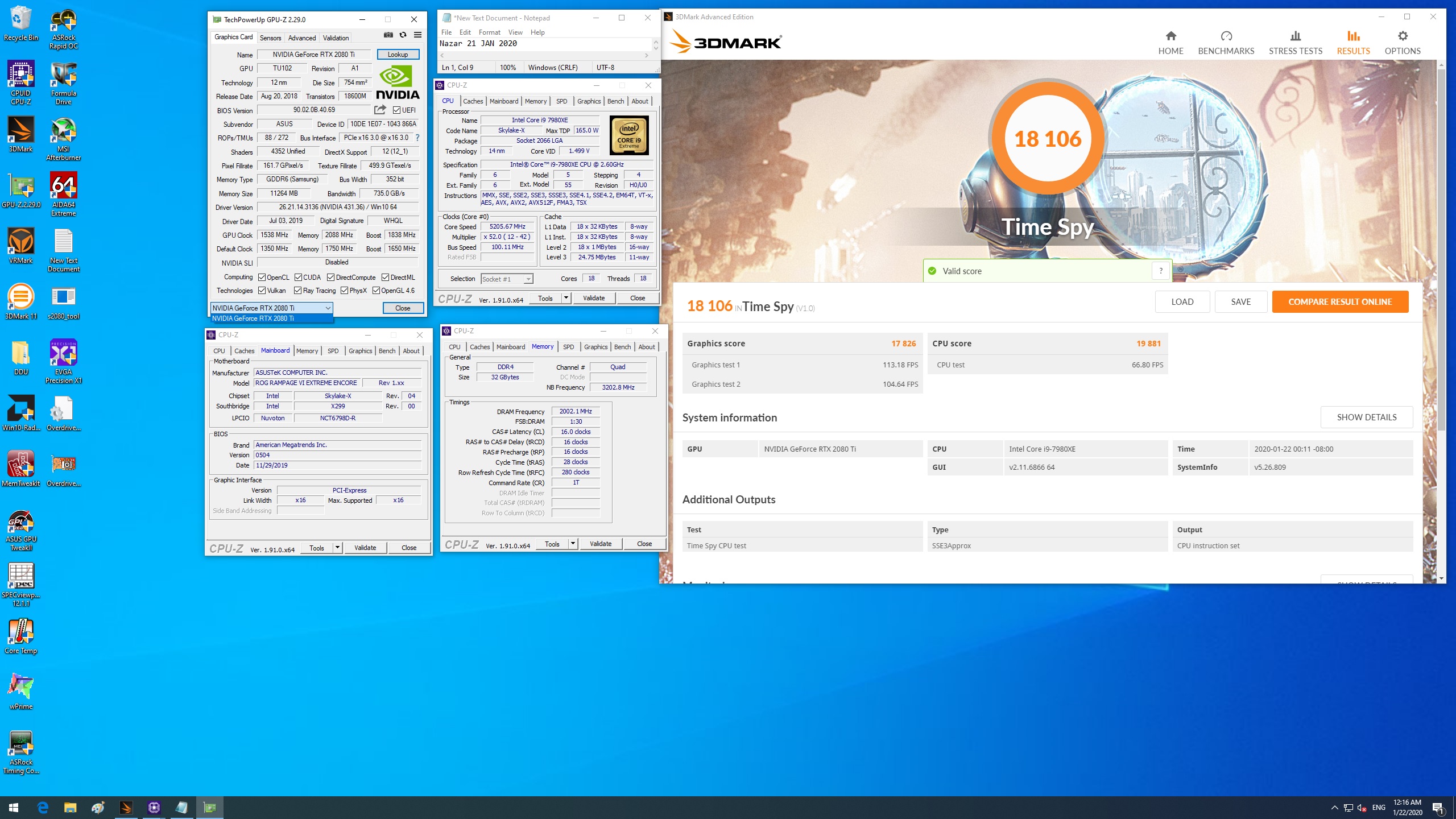
Task: Launch wPrime desktop shortcut
Action: [x=21, y=692]
